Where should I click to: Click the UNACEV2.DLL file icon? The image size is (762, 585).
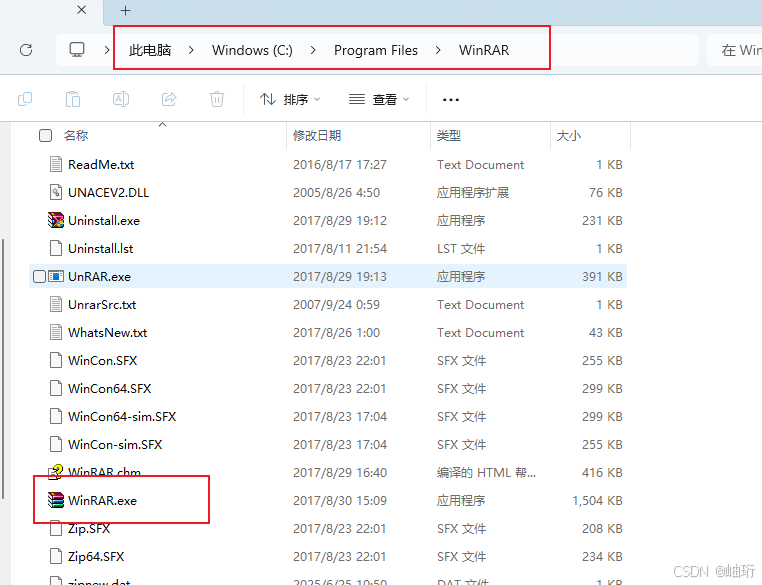(x=56, y=192)
